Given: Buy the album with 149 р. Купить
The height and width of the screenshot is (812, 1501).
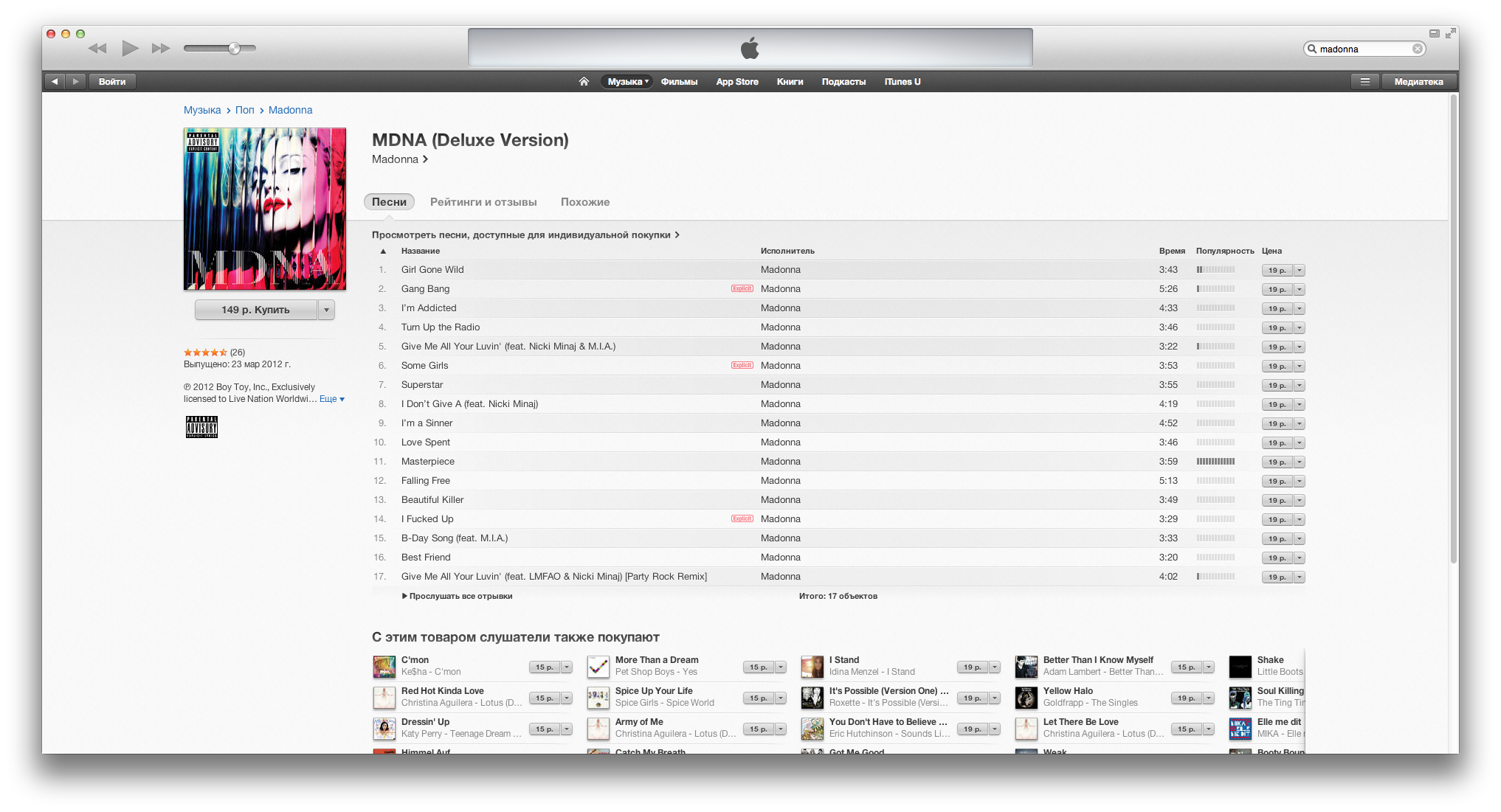Looking at the screenshot, I should (255, 310).
